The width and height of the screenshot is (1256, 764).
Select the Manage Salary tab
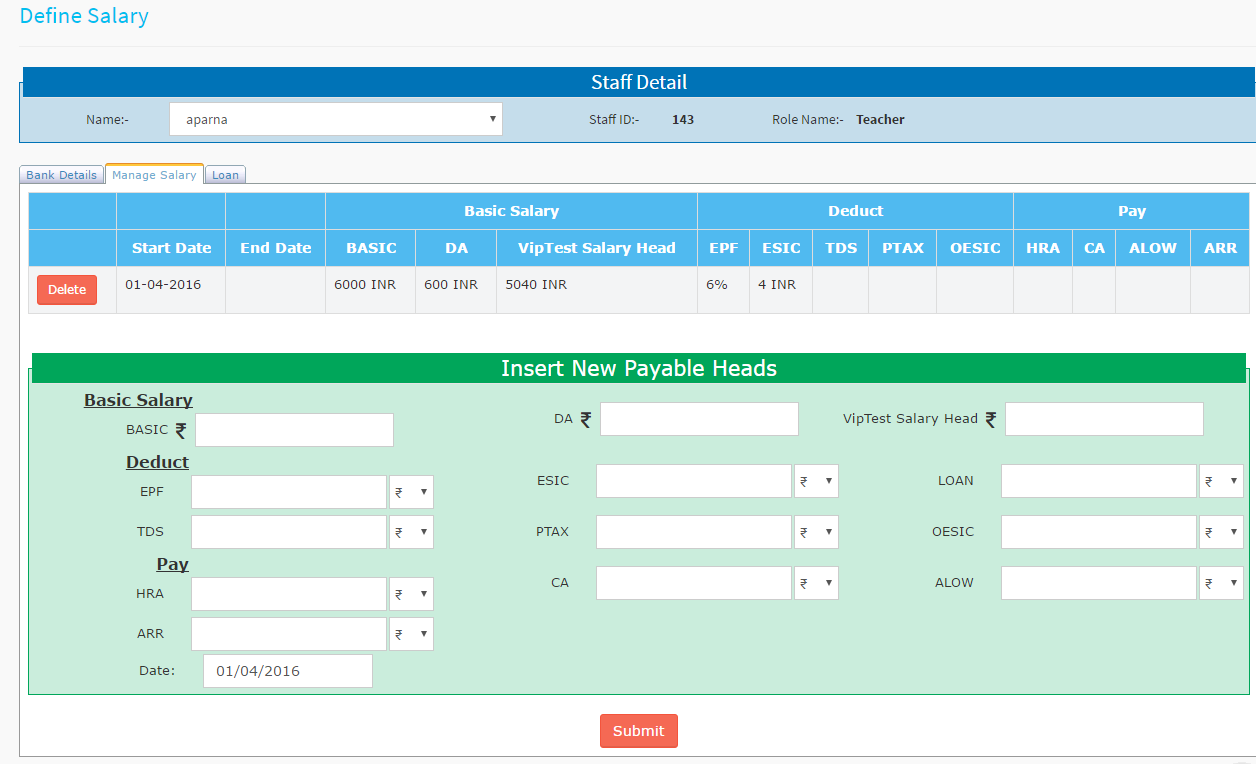tap(154, 175)
